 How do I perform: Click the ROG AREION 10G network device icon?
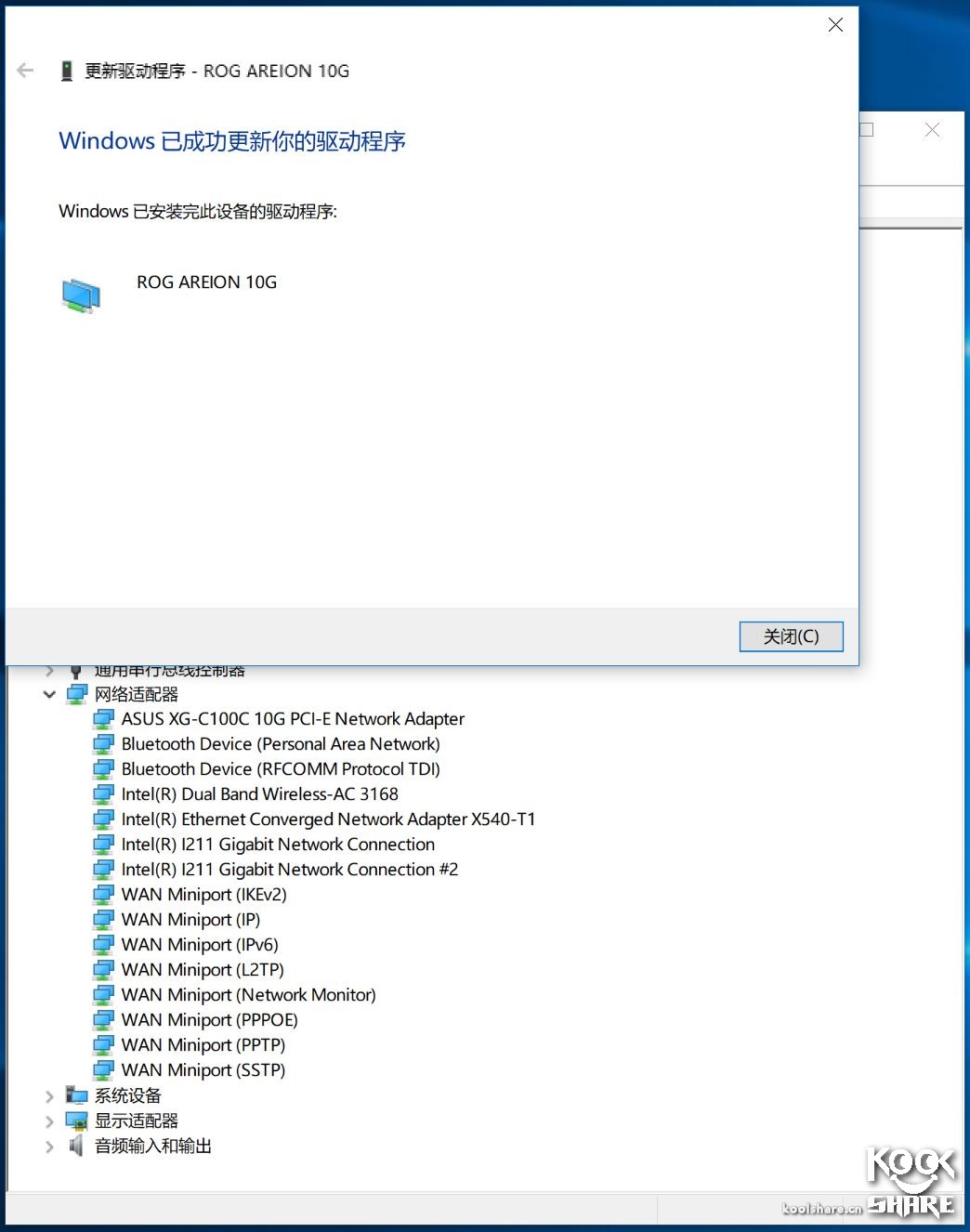[81, 296]
